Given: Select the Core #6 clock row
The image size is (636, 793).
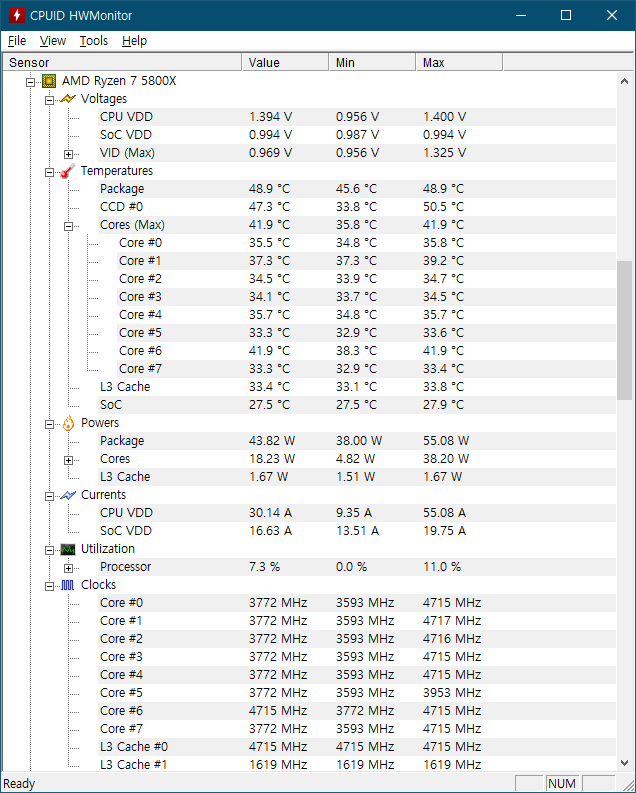Looking at the screenshot, I should [x=357, y=711].
